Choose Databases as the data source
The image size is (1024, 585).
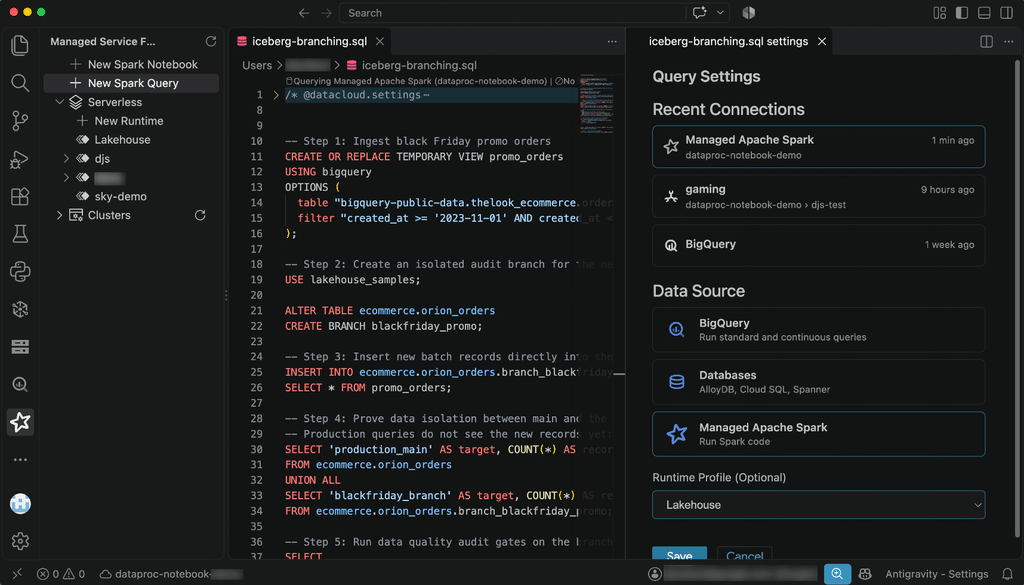(818, 382)
